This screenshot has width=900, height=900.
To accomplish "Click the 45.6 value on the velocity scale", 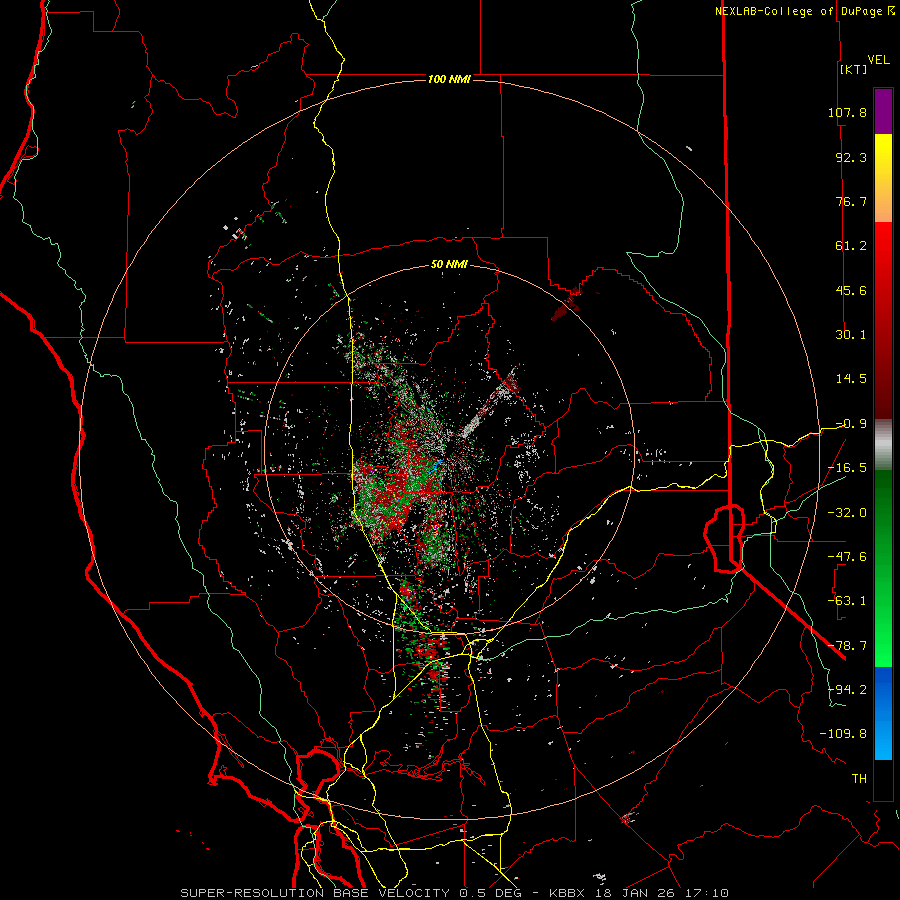I will tap(851, 290).
